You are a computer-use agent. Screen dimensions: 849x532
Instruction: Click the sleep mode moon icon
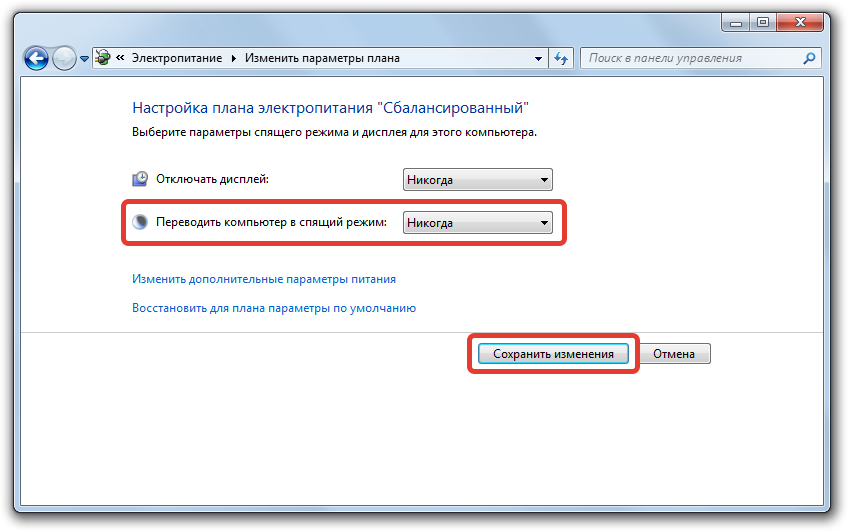[x=140, y=222]
